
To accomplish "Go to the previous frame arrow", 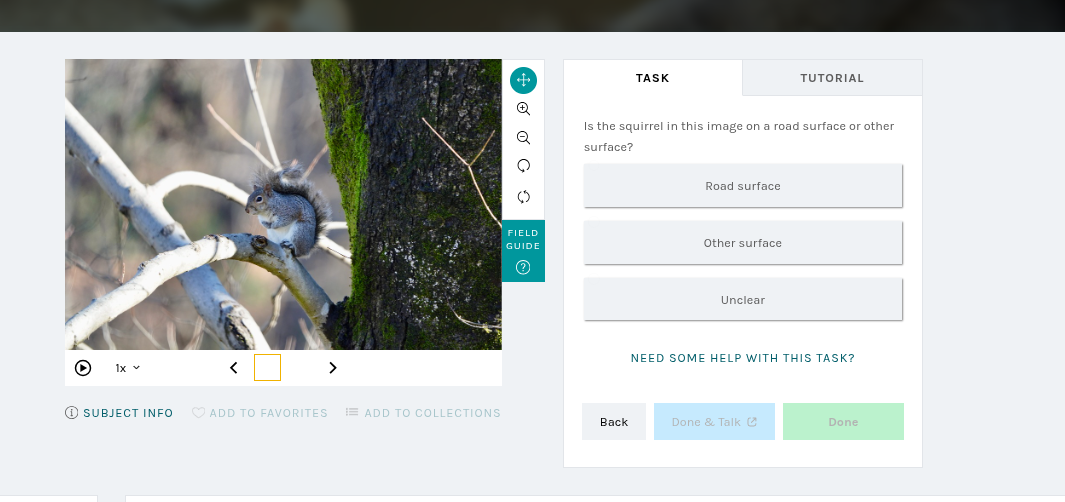I will [x=234, y=368].
